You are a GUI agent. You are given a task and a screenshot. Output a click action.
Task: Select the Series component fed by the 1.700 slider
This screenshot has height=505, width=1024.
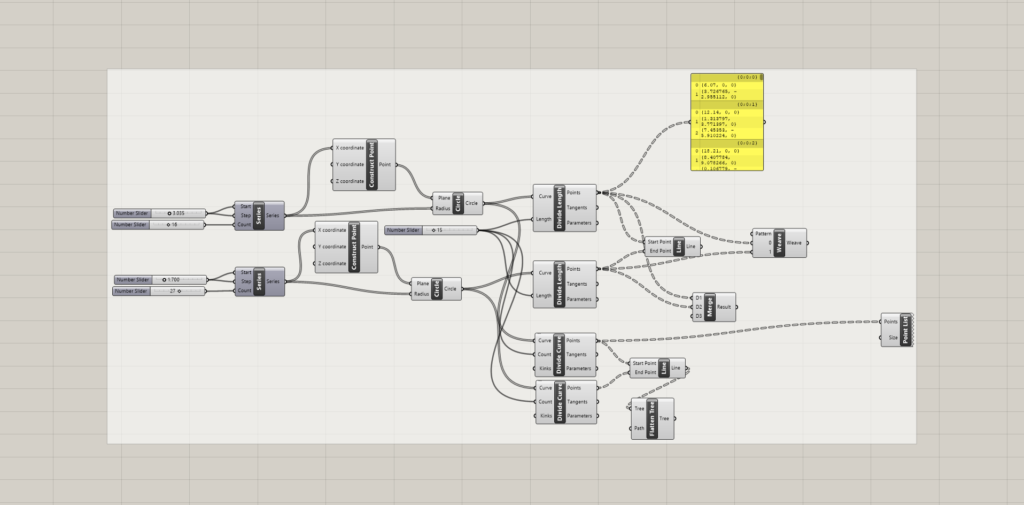tap(259, 282)
